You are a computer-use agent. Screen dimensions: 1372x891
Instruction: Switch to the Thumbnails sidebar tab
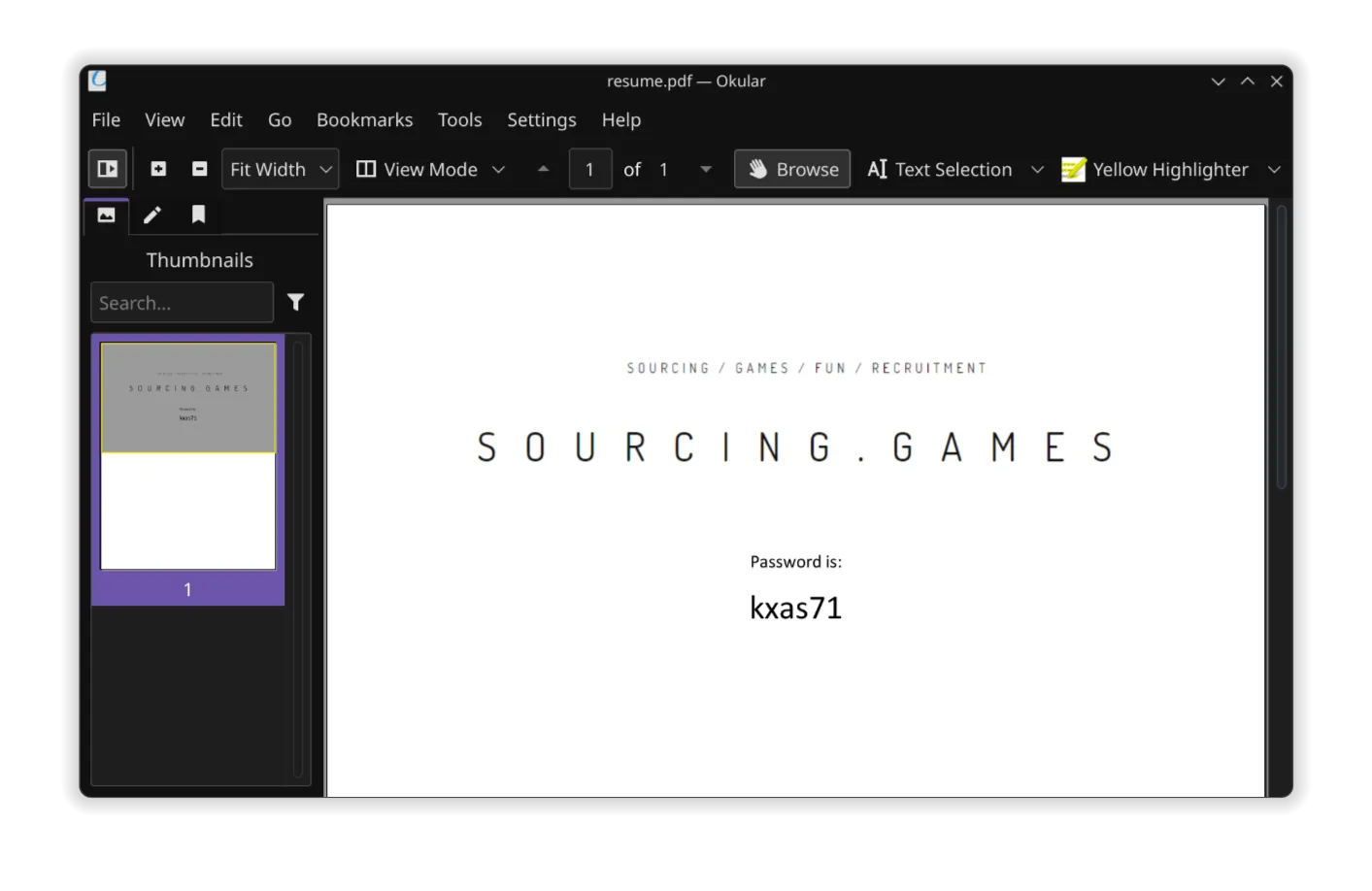(106, 215)
